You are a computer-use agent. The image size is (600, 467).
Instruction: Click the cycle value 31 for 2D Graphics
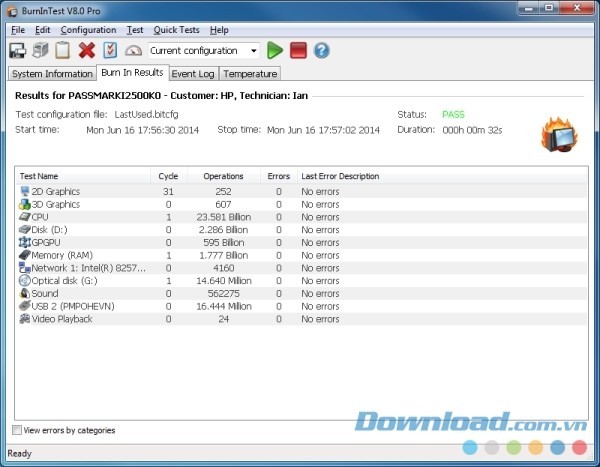tap(168, 191)
